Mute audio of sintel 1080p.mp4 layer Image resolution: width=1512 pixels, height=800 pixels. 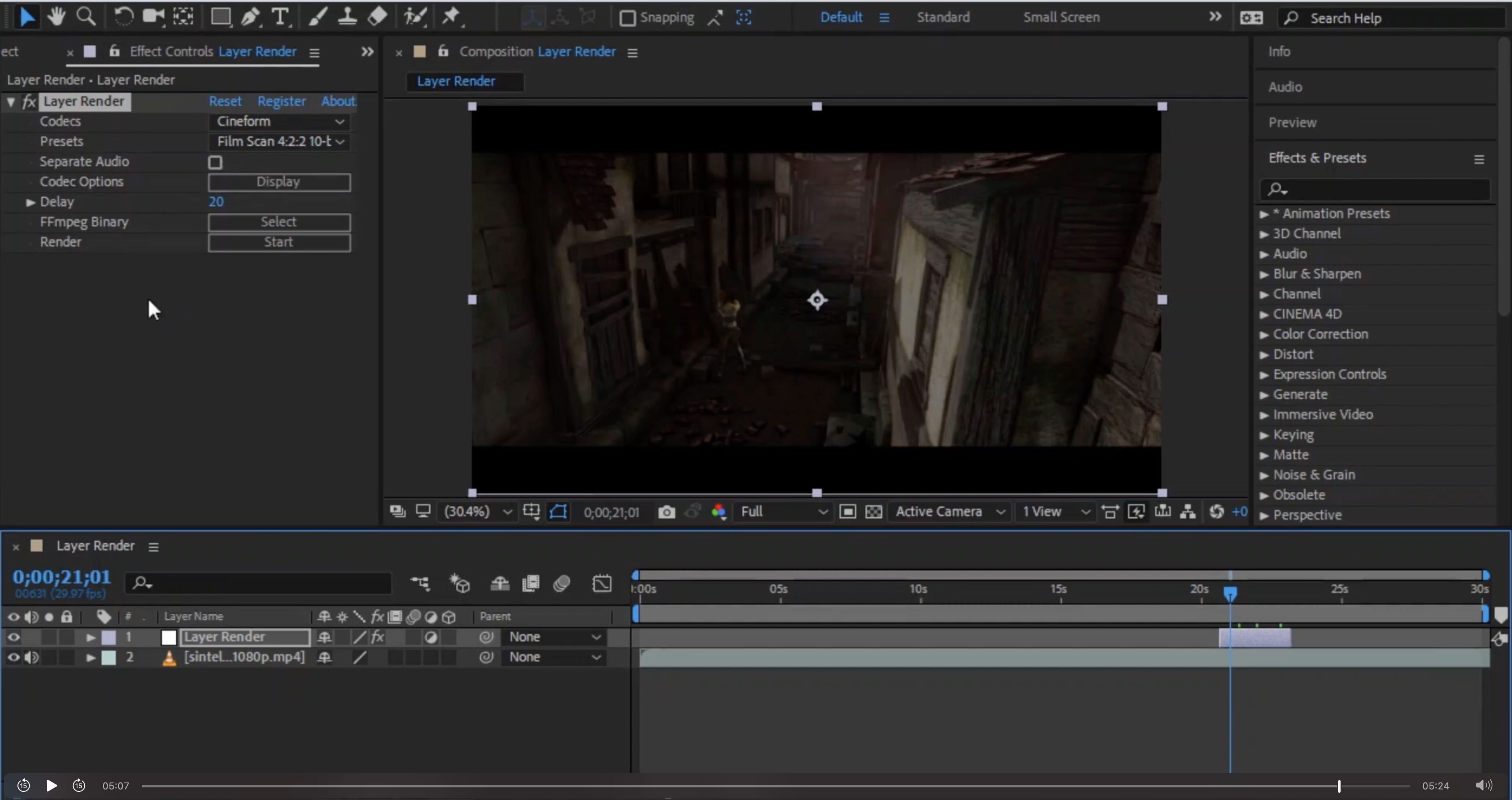click(32, 657)
